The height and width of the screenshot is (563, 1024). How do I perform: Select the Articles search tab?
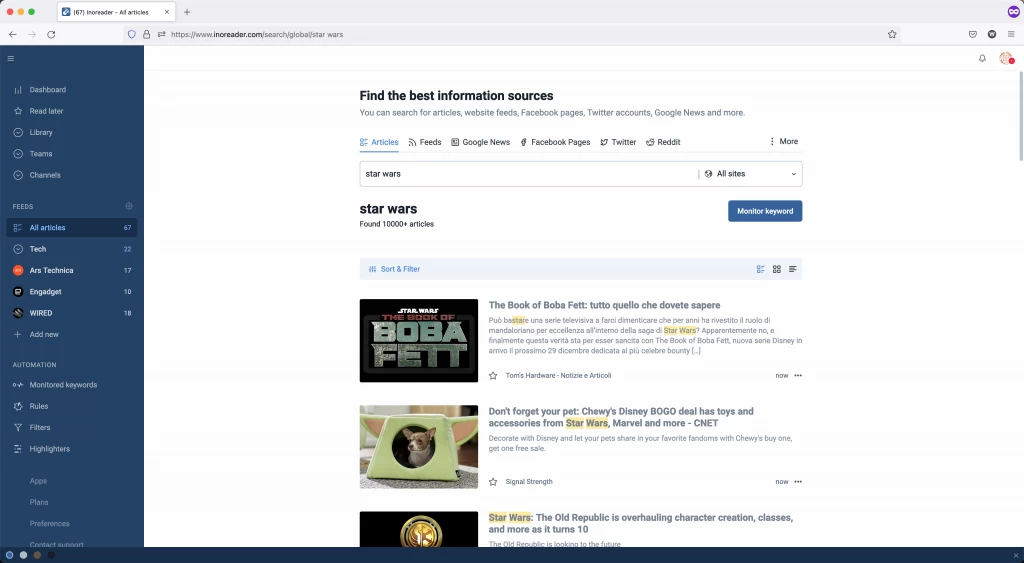pyautogui.click(x=379, y=142)
